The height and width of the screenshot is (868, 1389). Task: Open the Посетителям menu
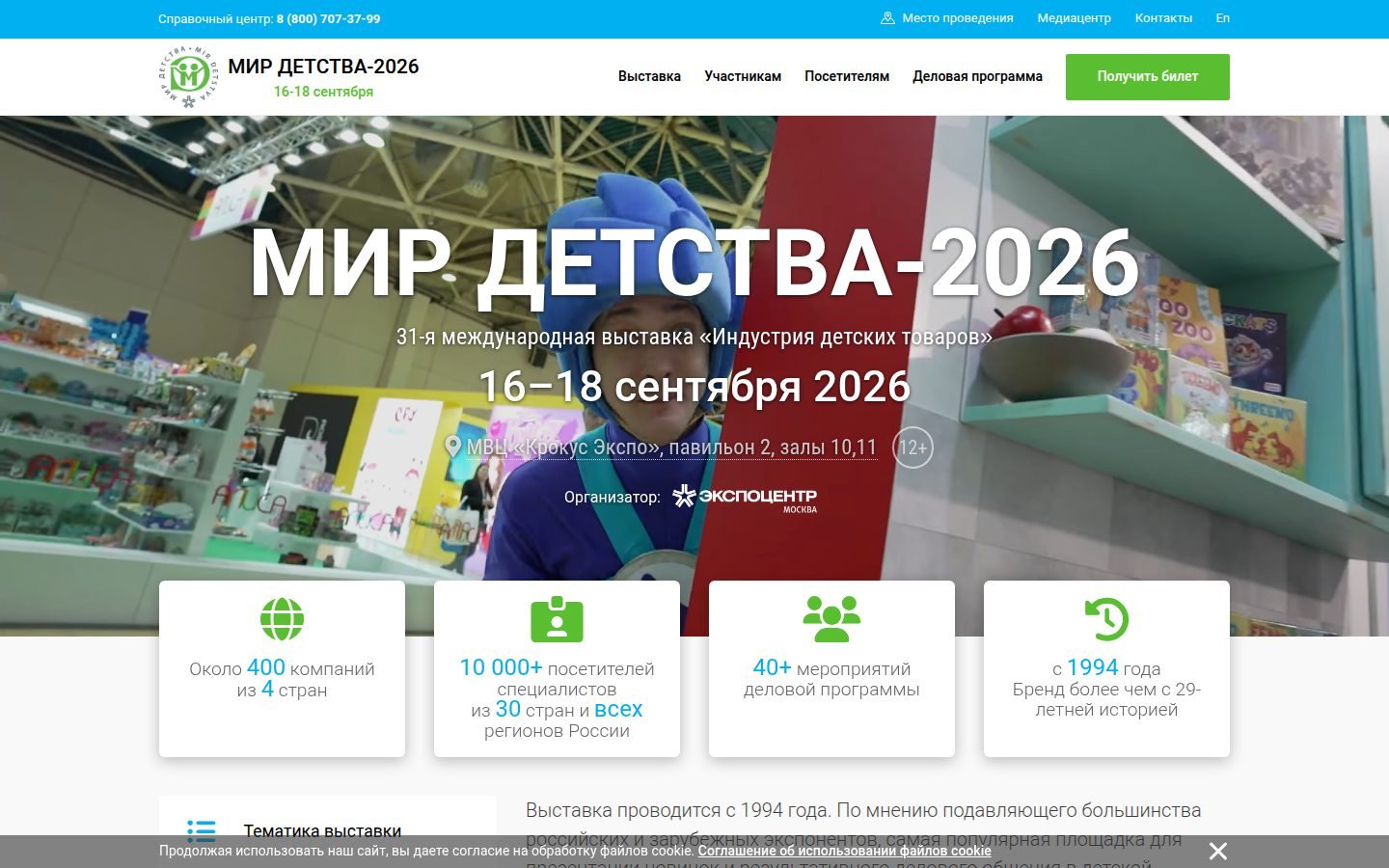pyautogui.click(x=847, y=76)
